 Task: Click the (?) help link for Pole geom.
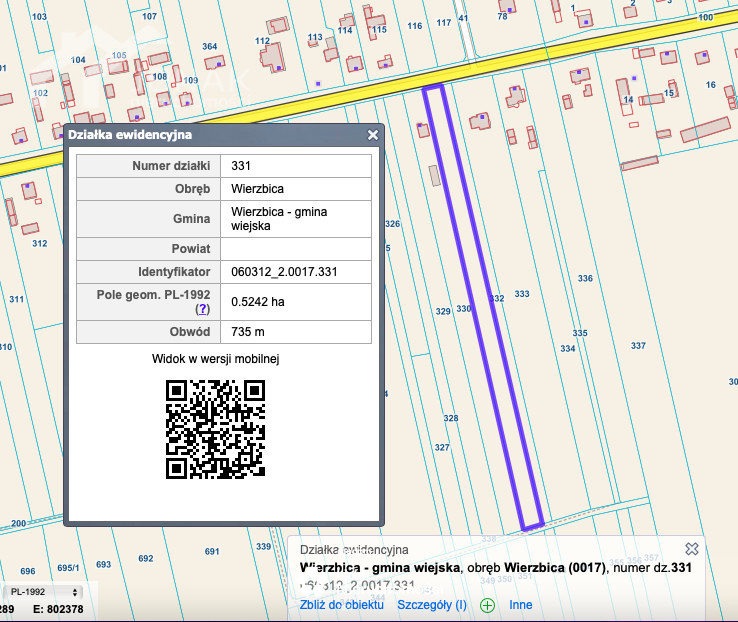pos(203,310)
